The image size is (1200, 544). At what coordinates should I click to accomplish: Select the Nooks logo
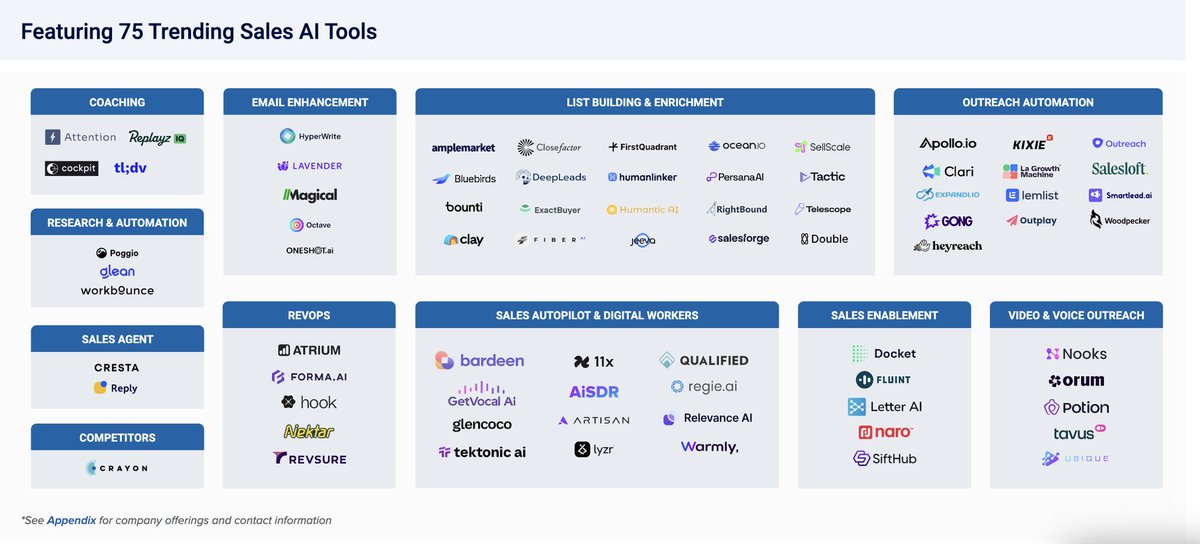(x=1076, y=354)
